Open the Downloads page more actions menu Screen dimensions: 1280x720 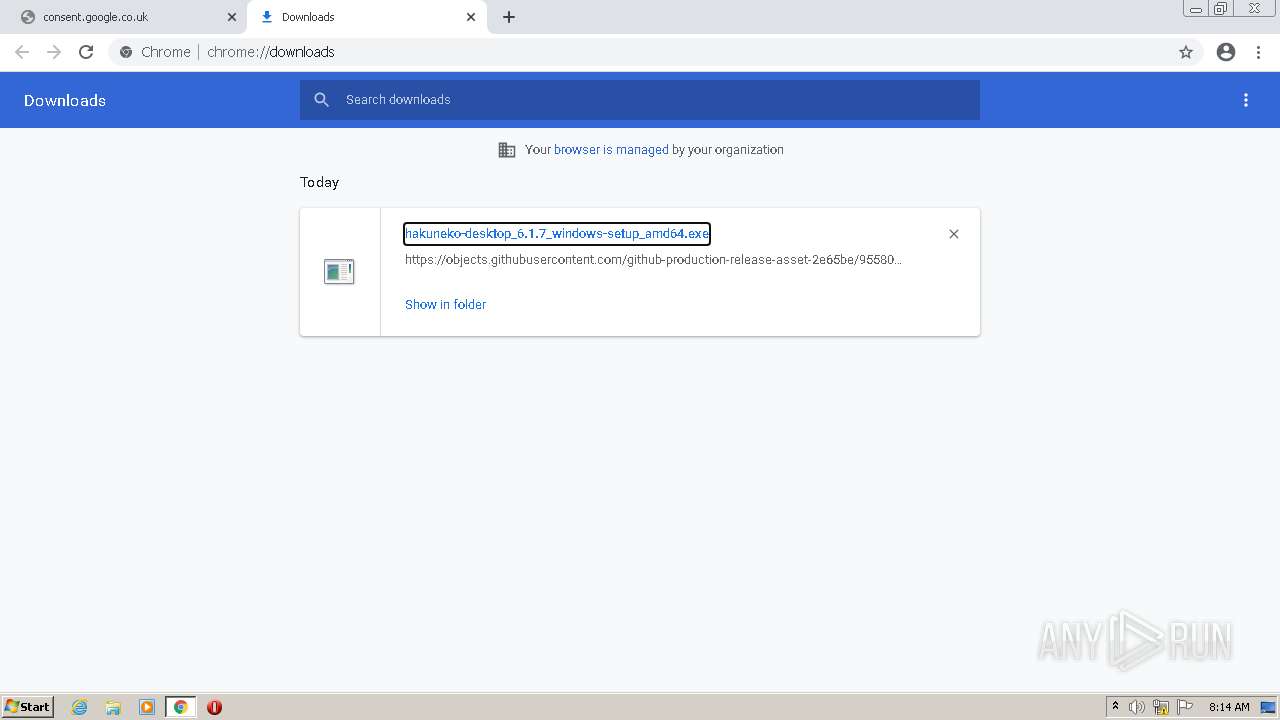1246,100
